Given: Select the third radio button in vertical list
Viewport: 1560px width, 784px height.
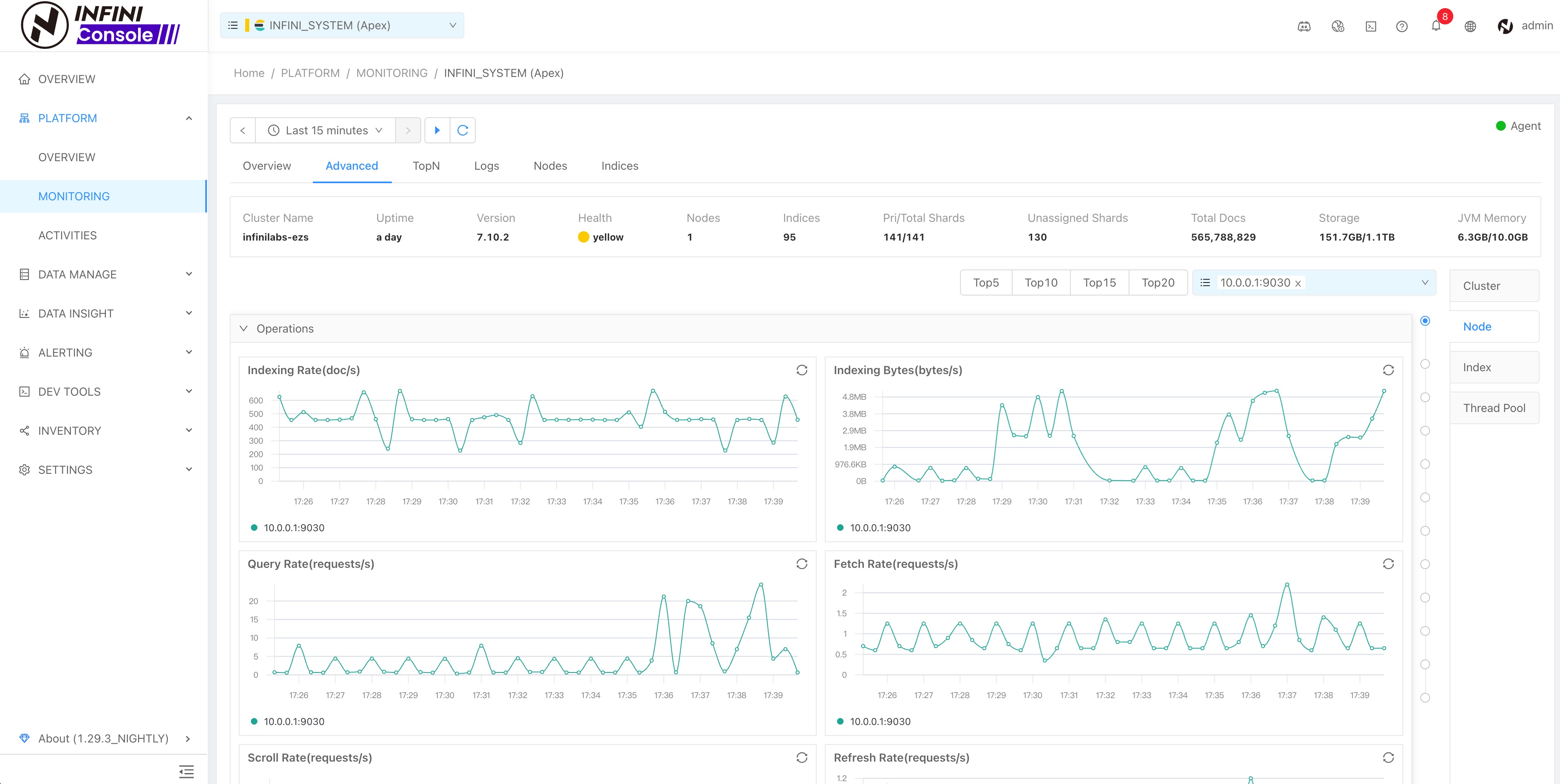Looking at the screenshot, I should [x=1425, y=397].
